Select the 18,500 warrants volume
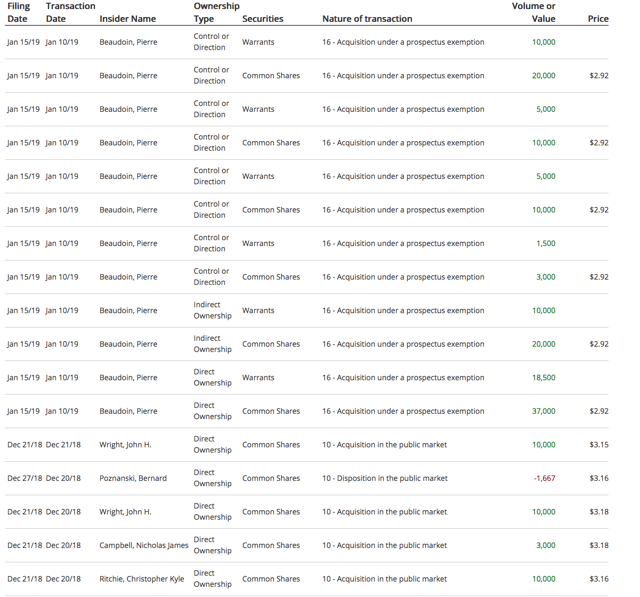640x597 pixels. point(543,378)
